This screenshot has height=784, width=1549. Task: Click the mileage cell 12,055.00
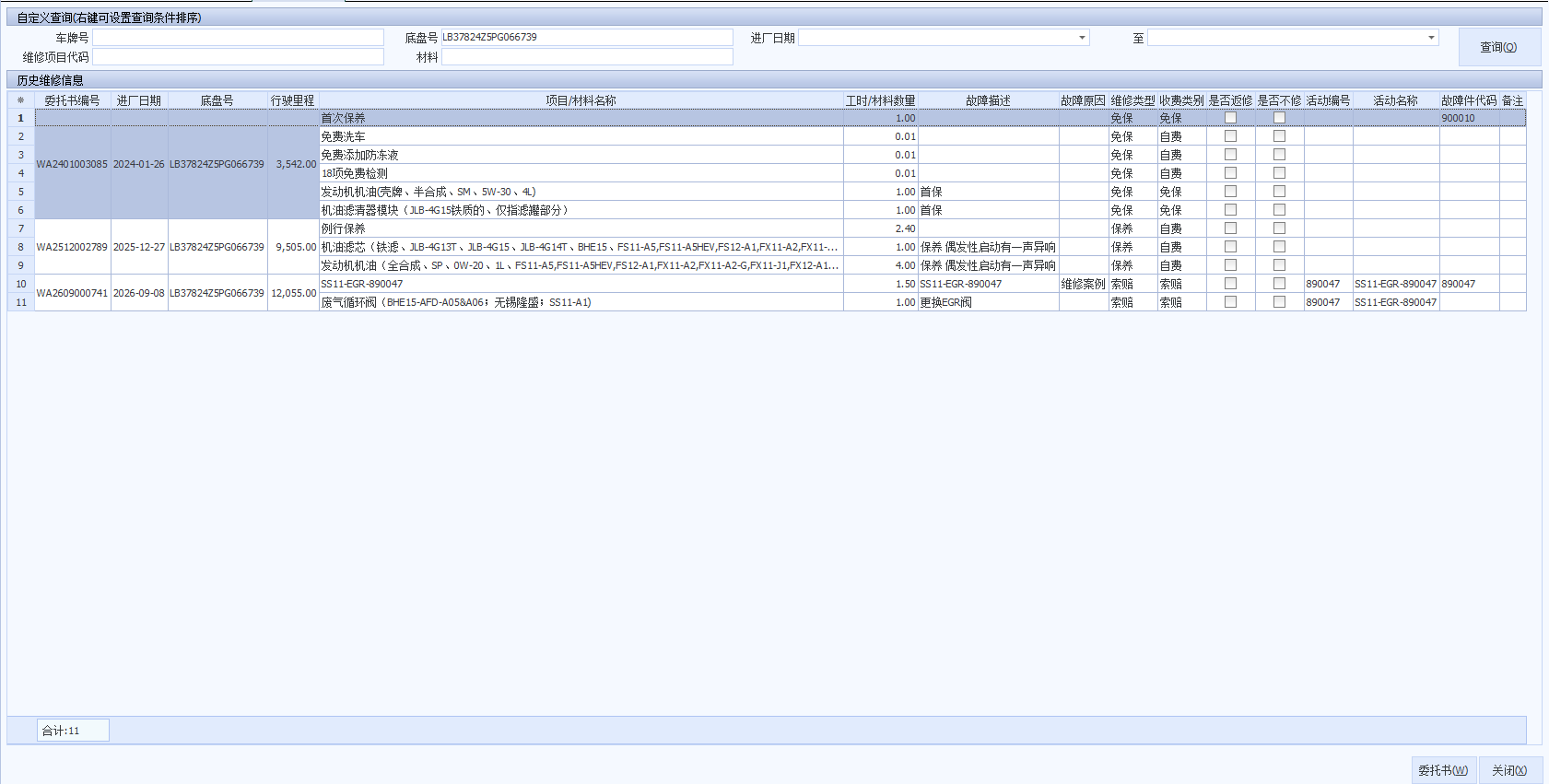pos(293,293)
